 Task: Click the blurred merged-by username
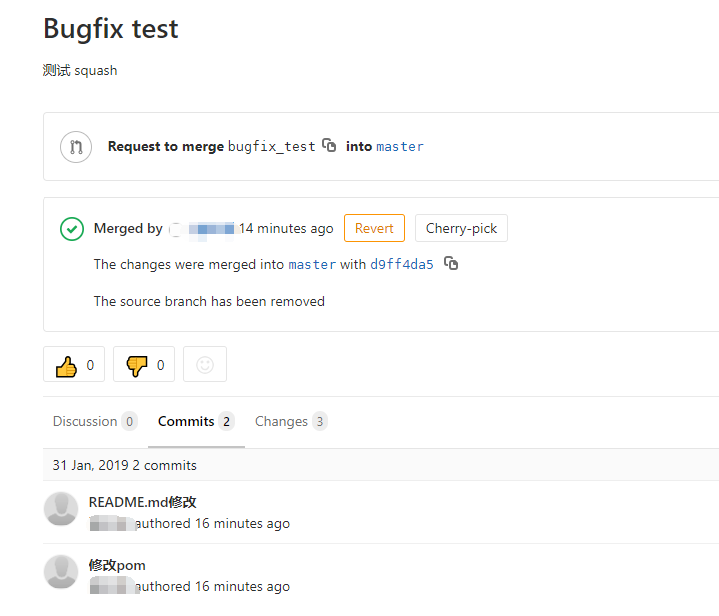pyautogui.click(x=203, y=228)
